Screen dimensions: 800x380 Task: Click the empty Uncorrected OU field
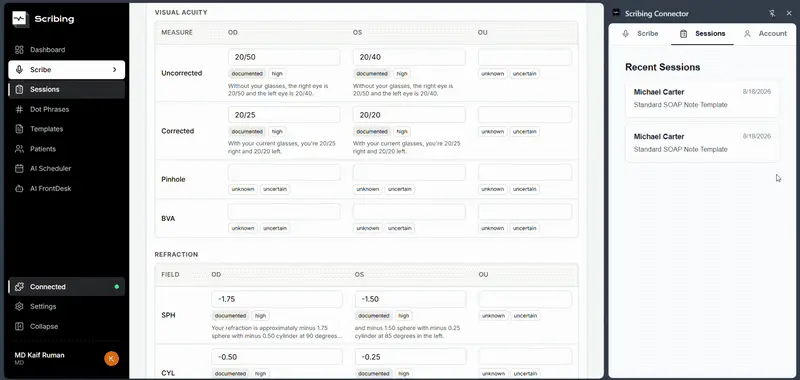click(x=525, y=57)
